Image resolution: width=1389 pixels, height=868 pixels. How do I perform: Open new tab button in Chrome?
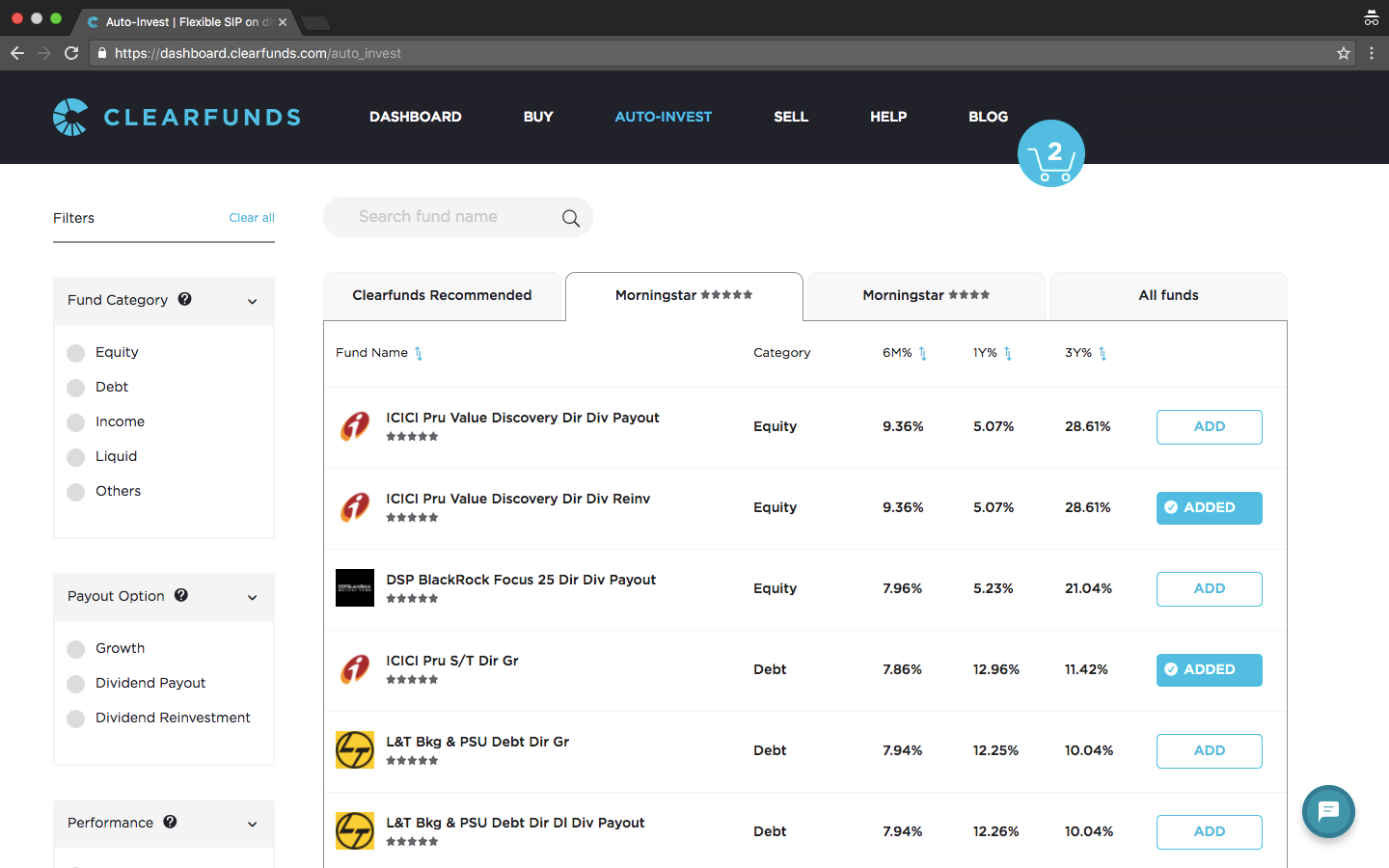[316, 23]
